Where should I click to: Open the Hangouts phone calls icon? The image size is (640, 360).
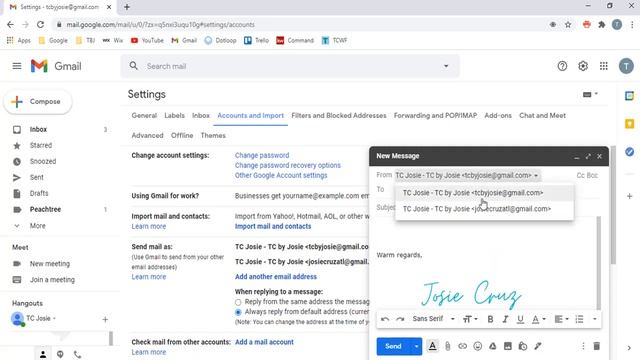77,354
